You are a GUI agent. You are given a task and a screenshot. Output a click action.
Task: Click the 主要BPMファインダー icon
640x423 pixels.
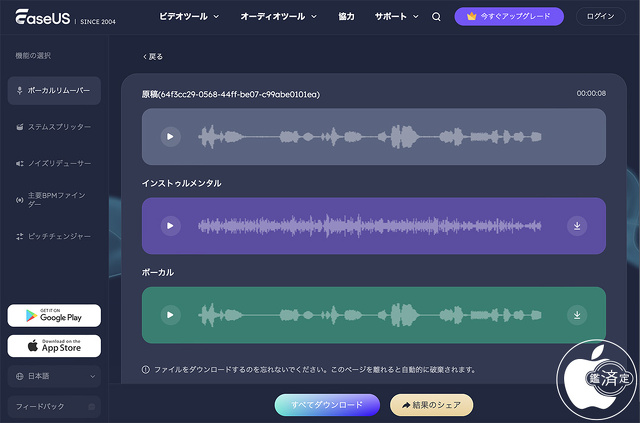19,200
